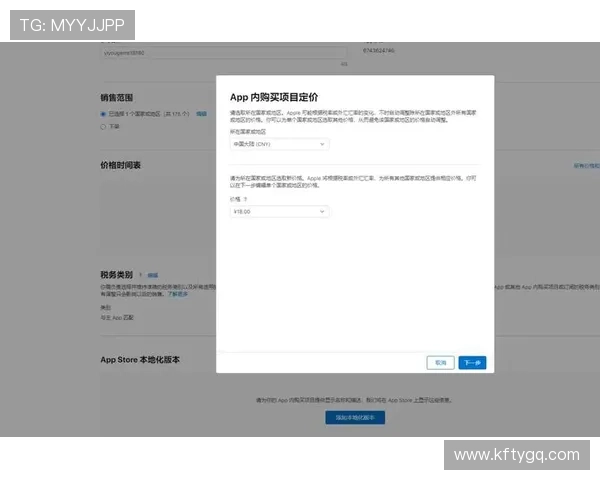
Task: Click 编辑 link beside 税务类别 heading
Action: [x=153, y=275]
